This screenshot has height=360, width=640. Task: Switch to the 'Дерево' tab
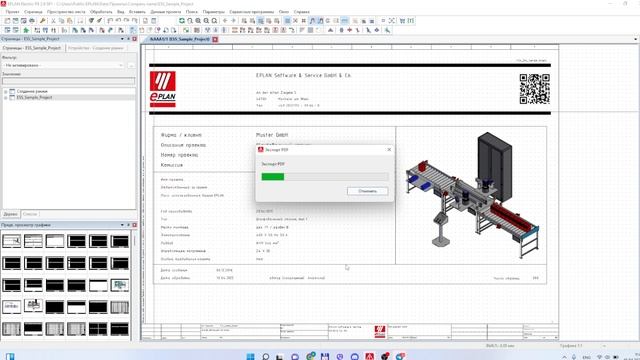pos(11,214)
